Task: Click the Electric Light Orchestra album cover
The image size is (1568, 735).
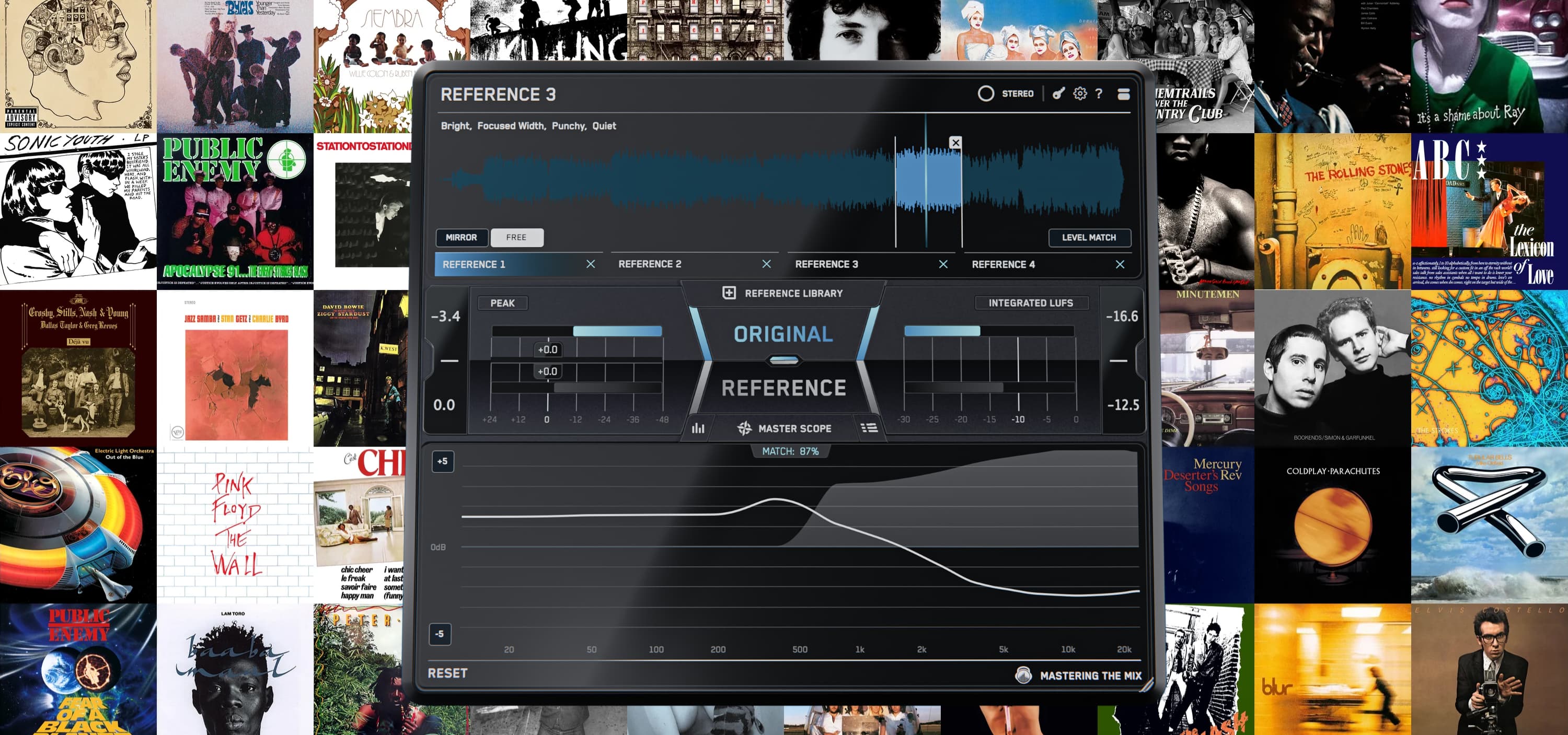Action: tap(78, 525)
